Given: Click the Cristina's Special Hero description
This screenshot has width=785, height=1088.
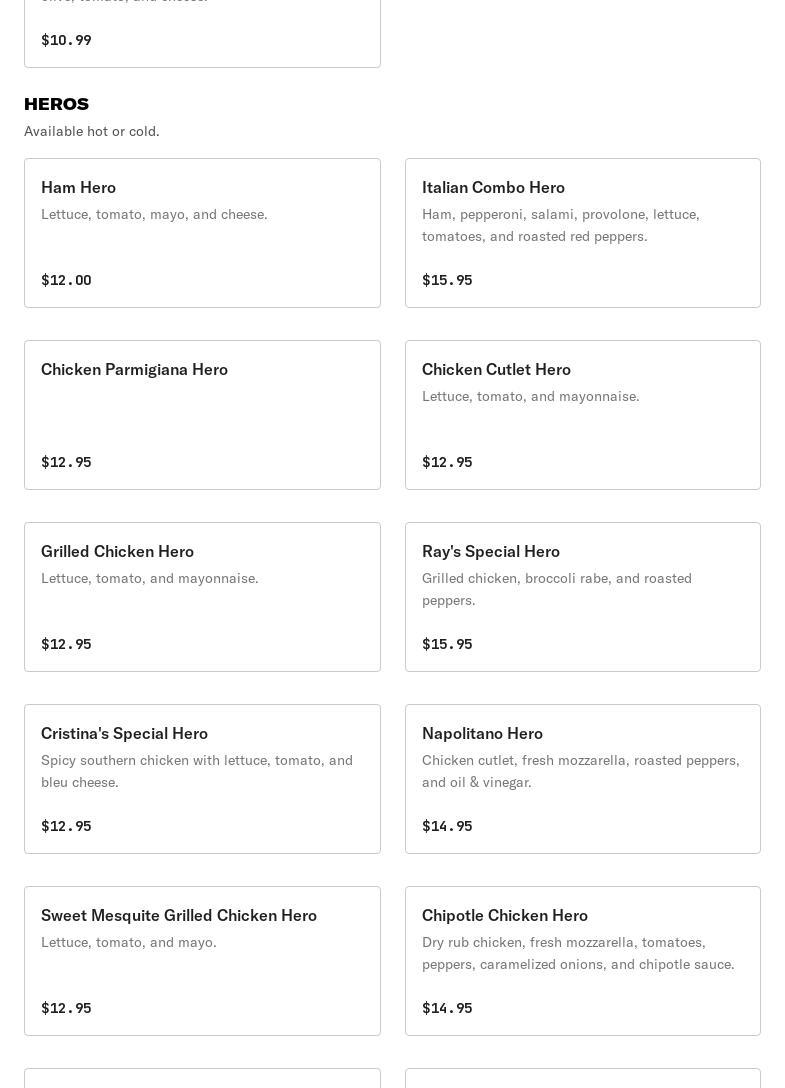Looking at the screenshot, I should tap(196, 771).
